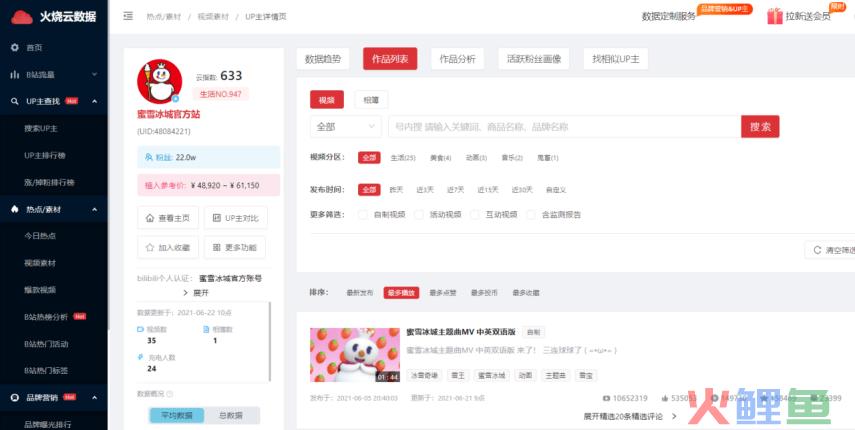Switch to the 作品分析 tab

pos(457,59)
